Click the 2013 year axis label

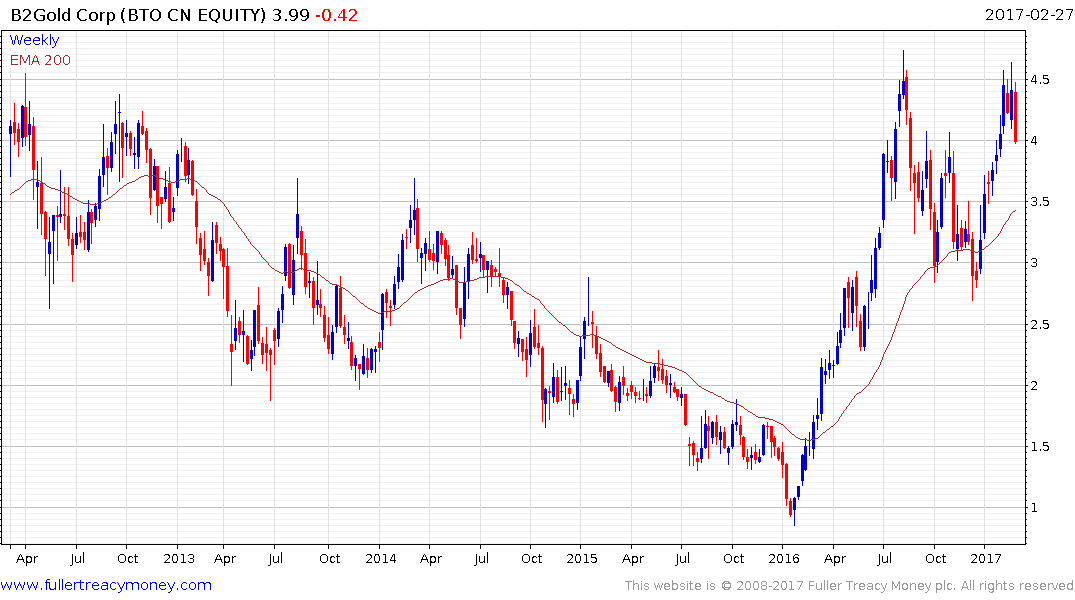[x=178, y=558]
